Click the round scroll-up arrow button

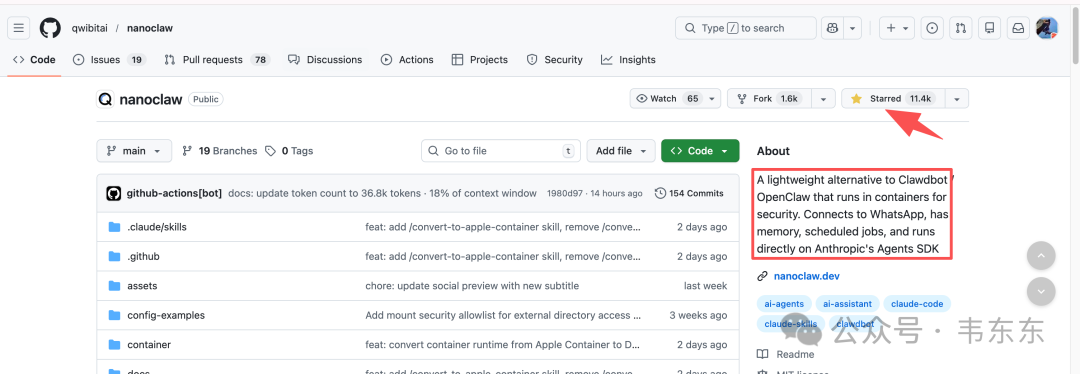point(1041,256)
